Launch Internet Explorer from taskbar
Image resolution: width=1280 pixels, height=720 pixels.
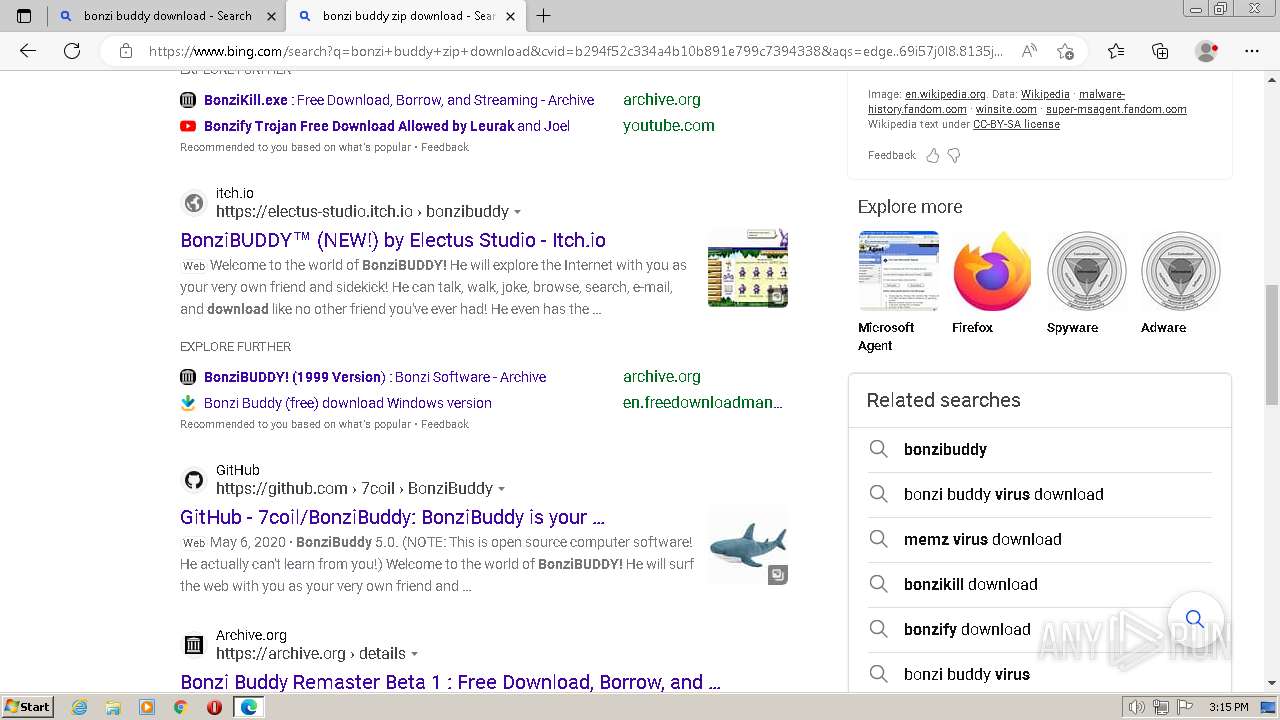79,707
